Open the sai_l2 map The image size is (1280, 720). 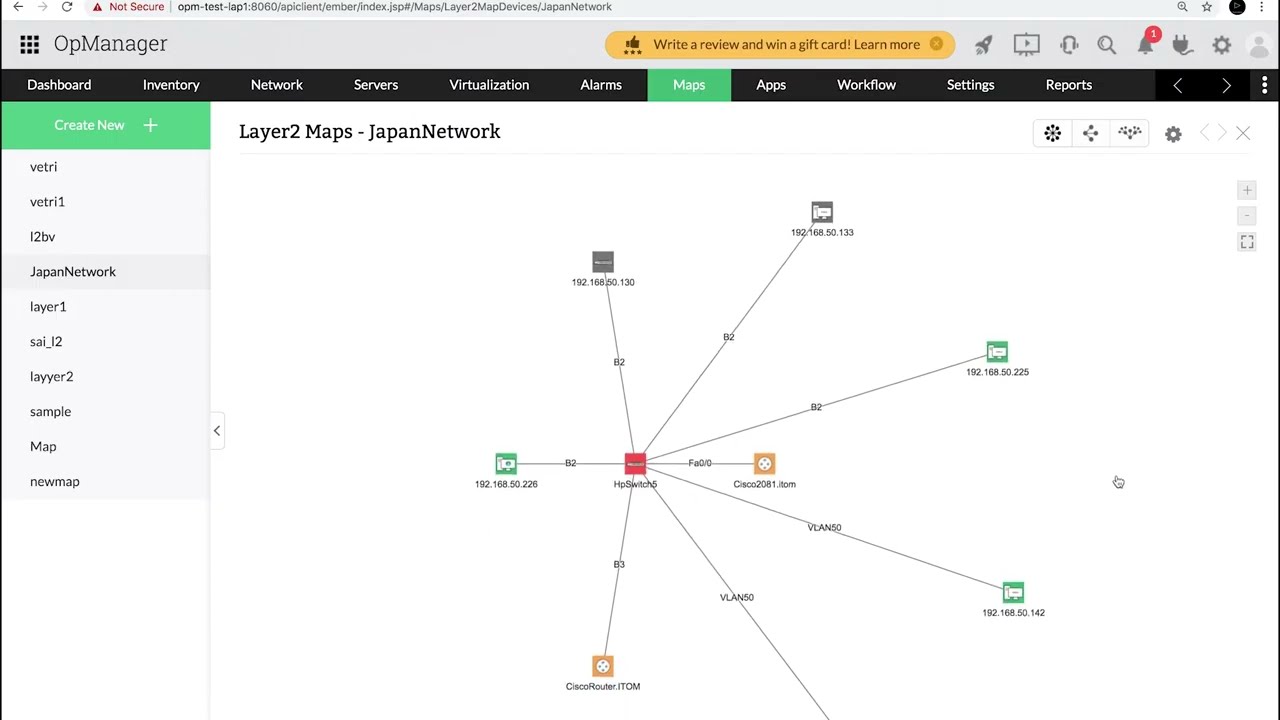click(x=105, y=342)
